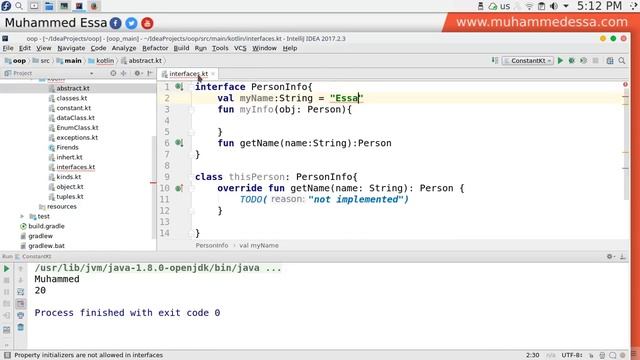640x360 pixels.
Task: Click the Twitter icon beside Muhammed Essa
Action: pyautogui.click(x=131, y=23)
